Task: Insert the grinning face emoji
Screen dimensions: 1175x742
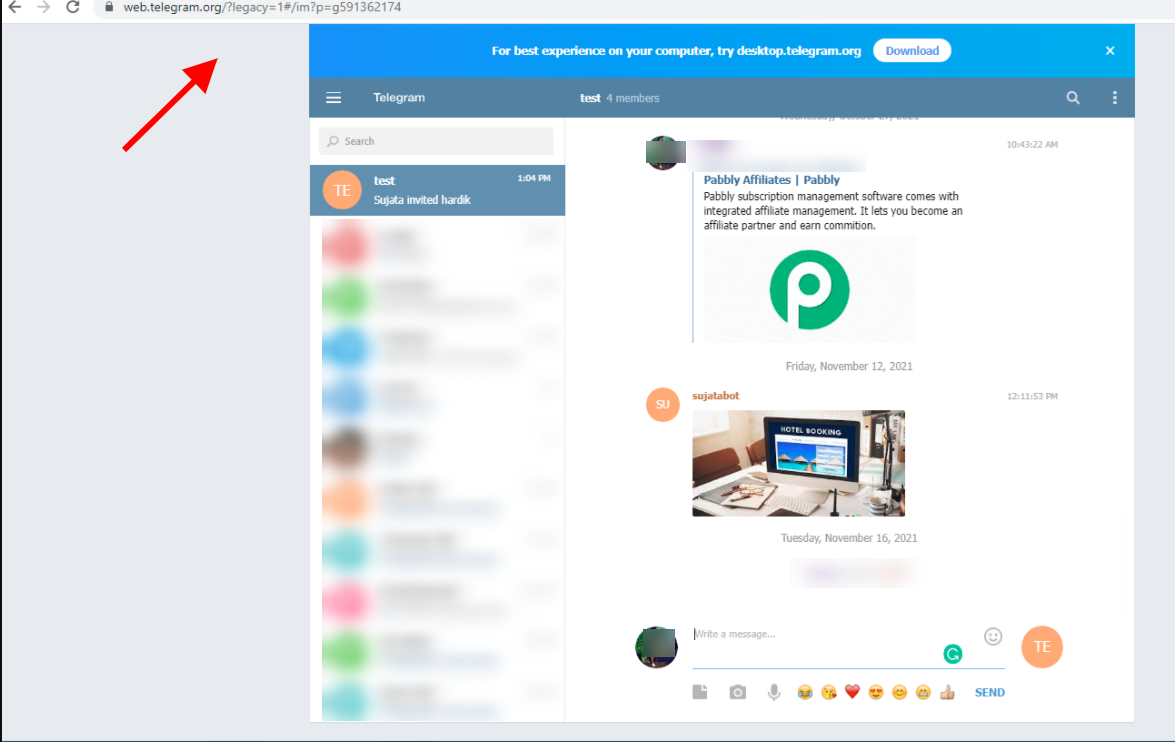Action: point(923,693)
